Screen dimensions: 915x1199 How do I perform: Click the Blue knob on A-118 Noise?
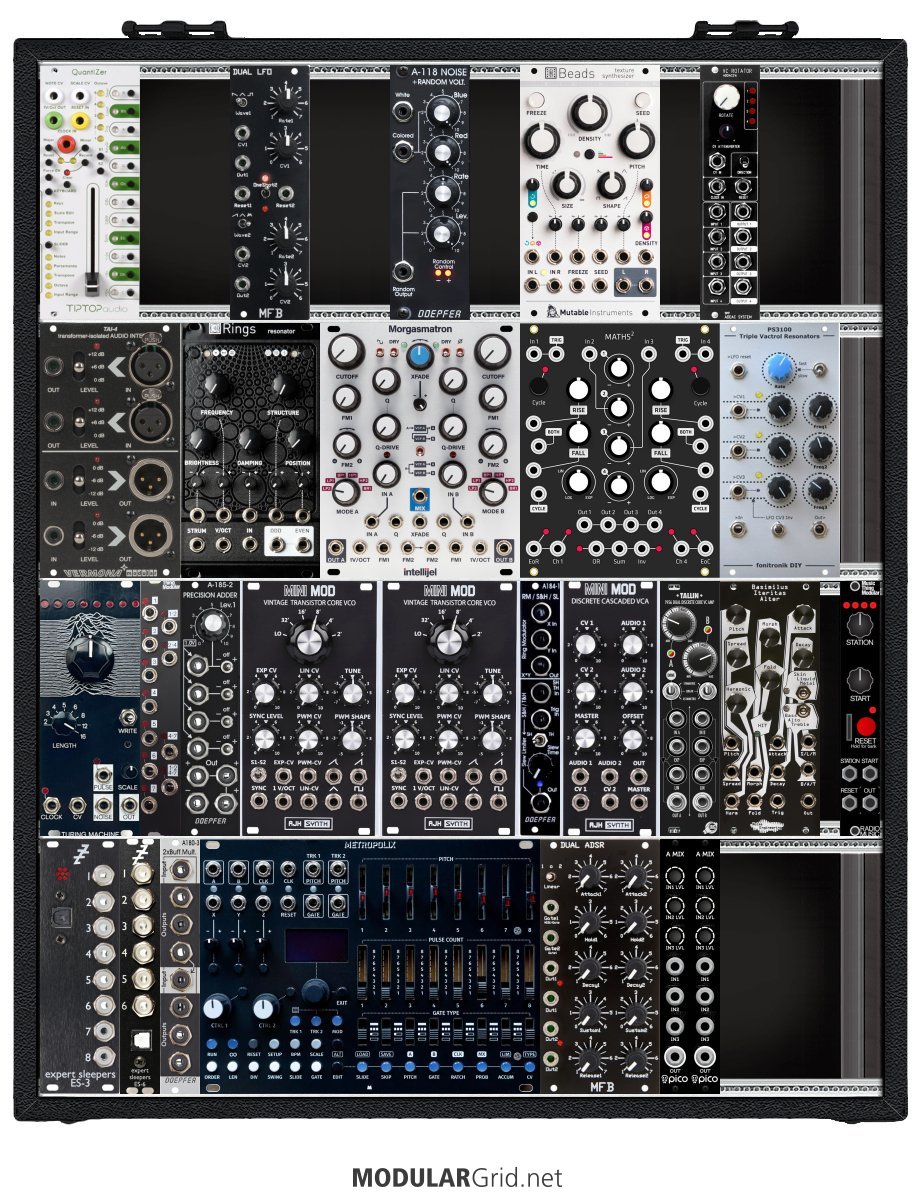pos(442,113)
